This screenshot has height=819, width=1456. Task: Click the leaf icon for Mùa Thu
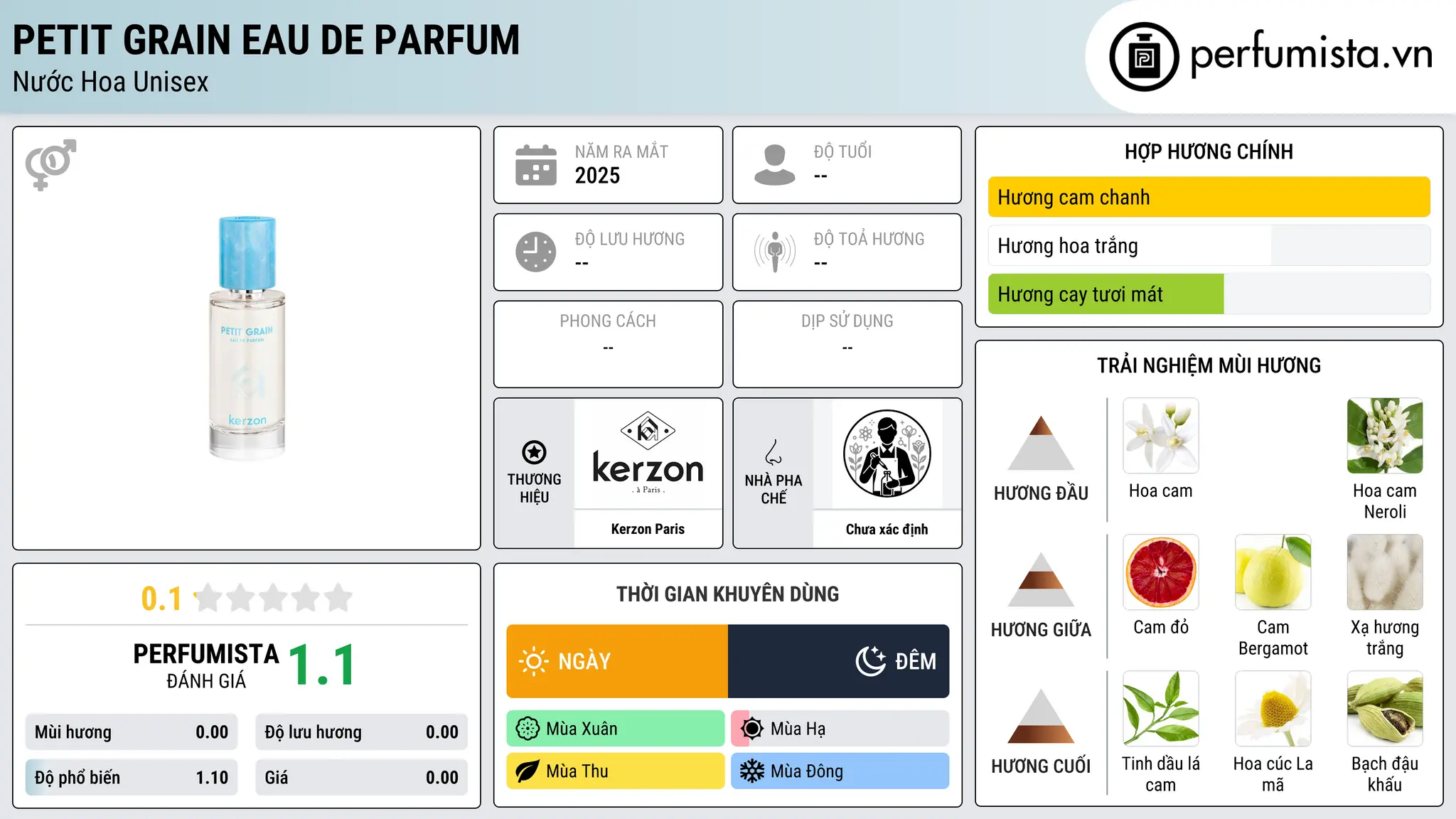coord(528,771)
